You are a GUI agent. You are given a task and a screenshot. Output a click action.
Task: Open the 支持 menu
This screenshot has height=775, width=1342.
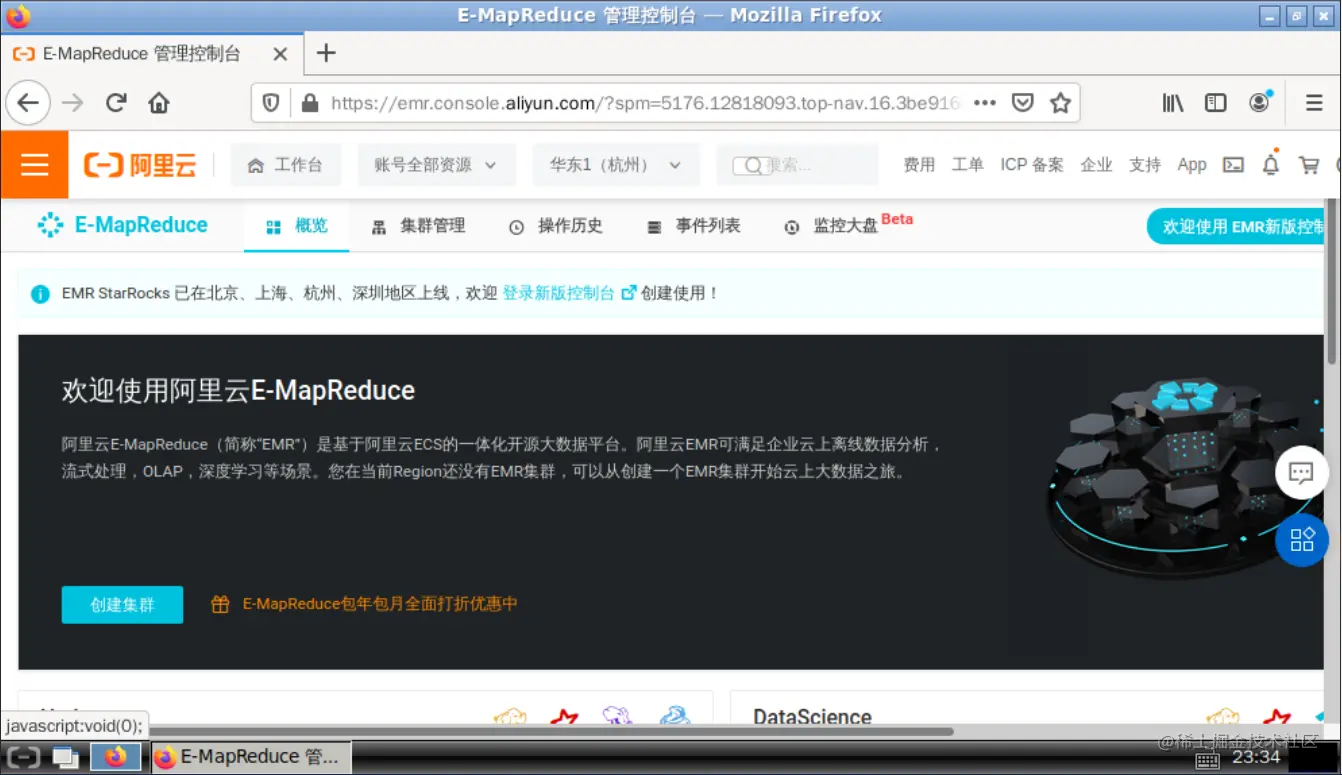pos(1145,165)
